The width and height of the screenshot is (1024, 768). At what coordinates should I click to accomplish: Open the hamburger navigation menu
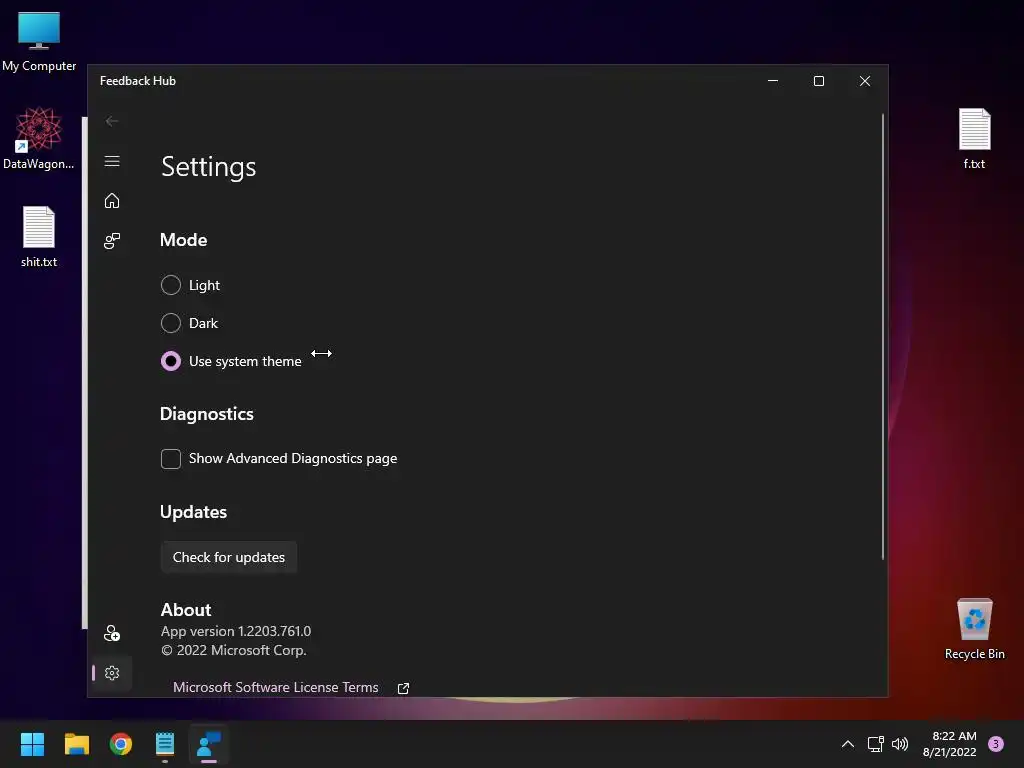click(x=112, y=161)
